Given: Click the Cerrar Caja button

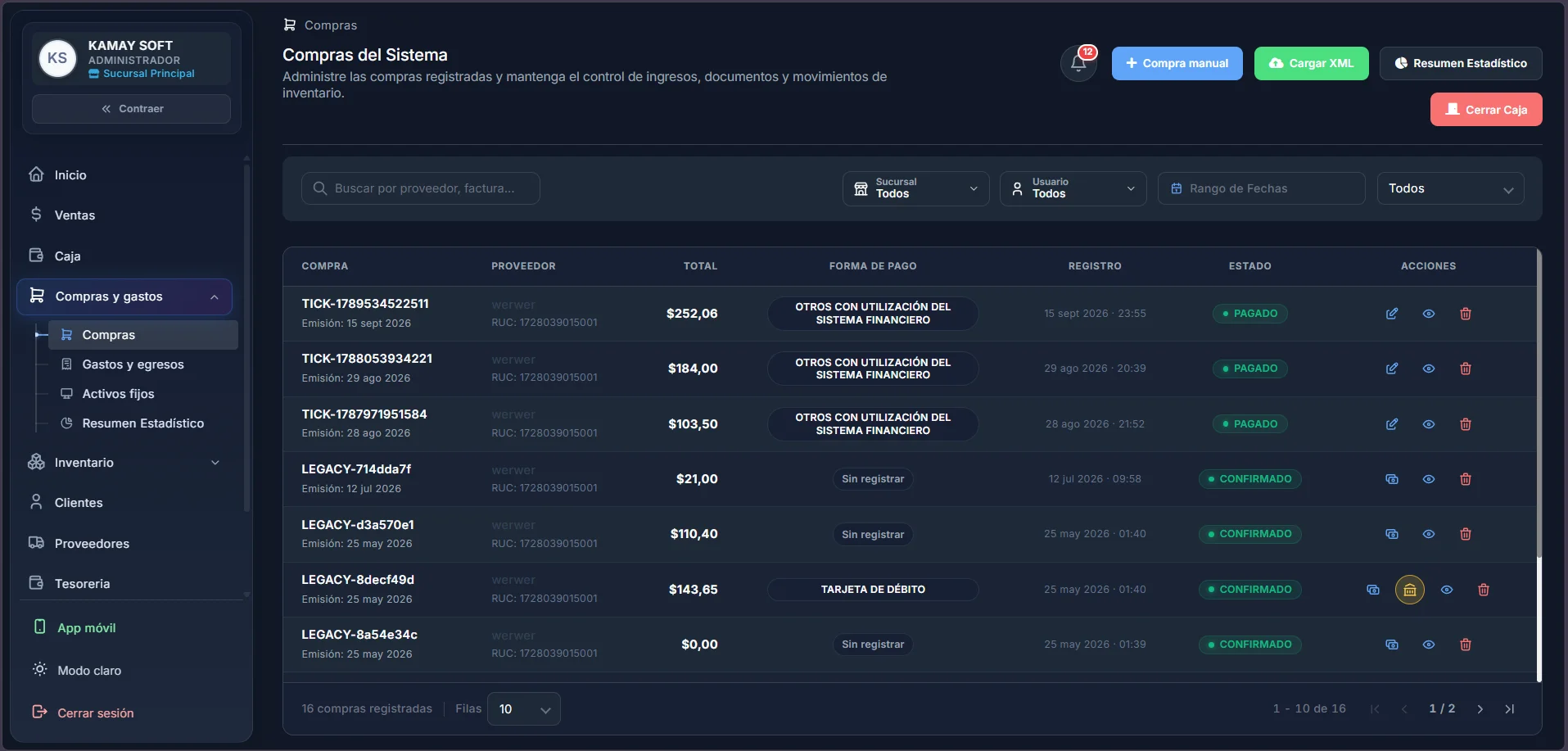Looking at the screenshot, I should 1486,110.
